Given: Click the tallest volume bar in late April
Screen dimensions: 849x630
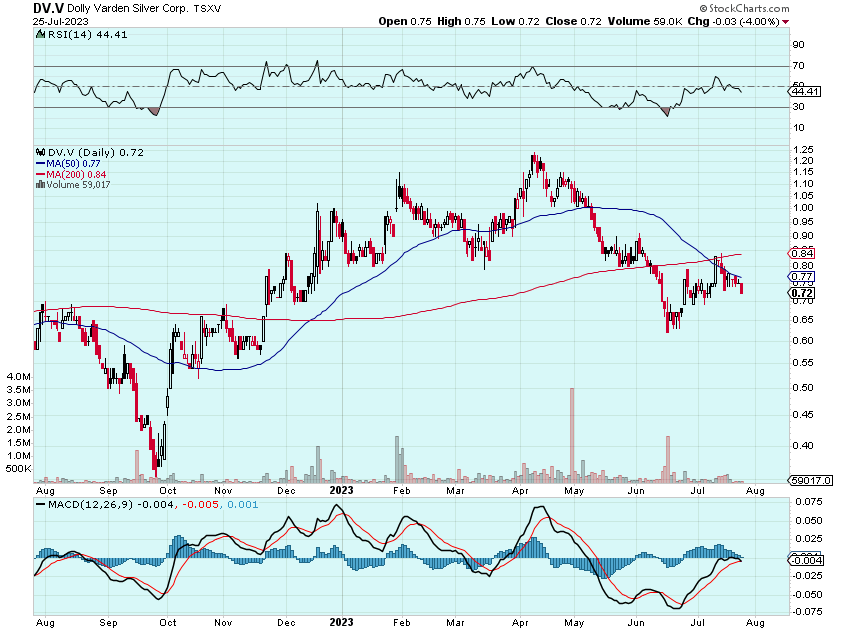Looking at the screenshot, I should [572, 435].
